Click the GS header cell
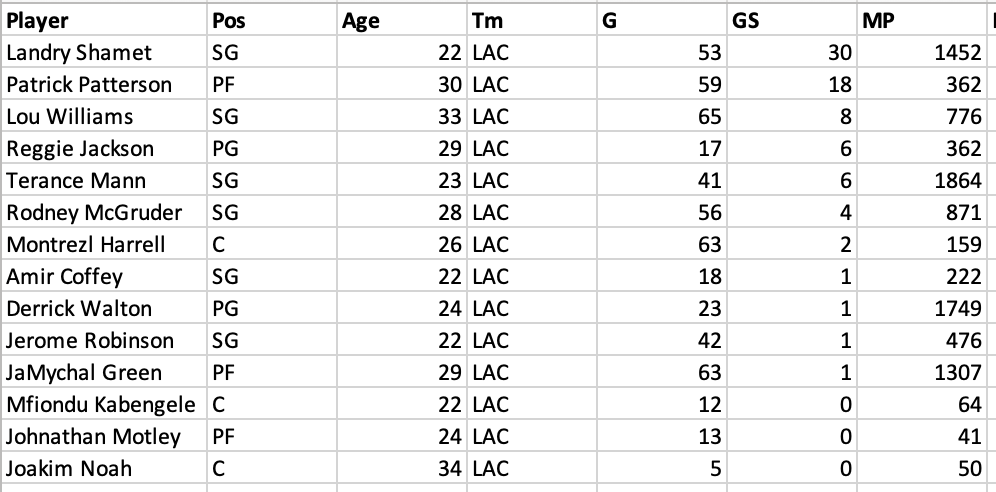996x492 pixels. tap(791, 20)
